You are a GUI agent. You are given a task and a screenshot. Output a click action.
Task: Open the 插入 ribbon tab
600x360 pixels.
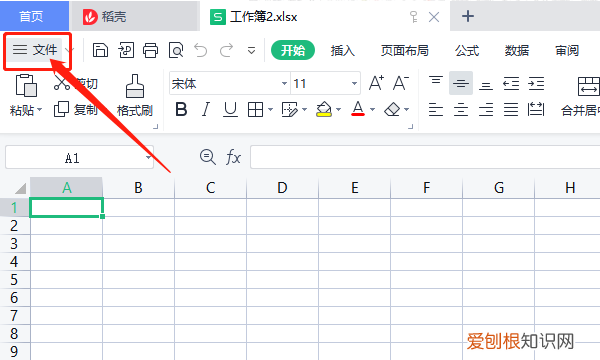pyautogui.click(x=342, y=50)
